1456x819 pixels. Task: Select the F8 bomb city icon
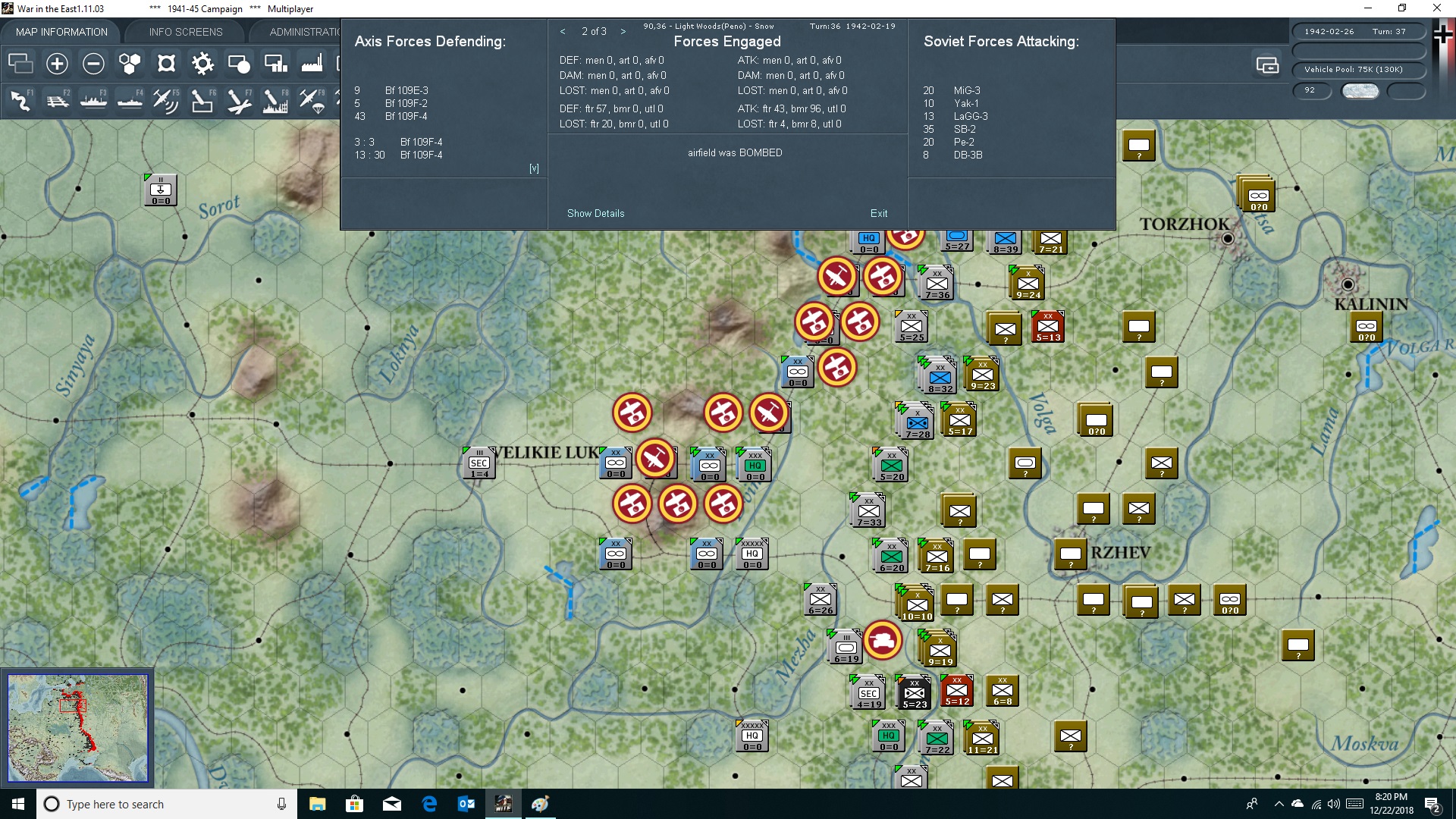click(x=275, y=100)
